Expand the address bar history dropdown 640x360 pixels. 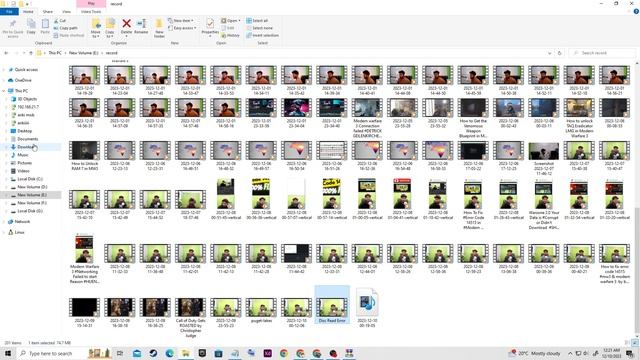click(549, 53)
